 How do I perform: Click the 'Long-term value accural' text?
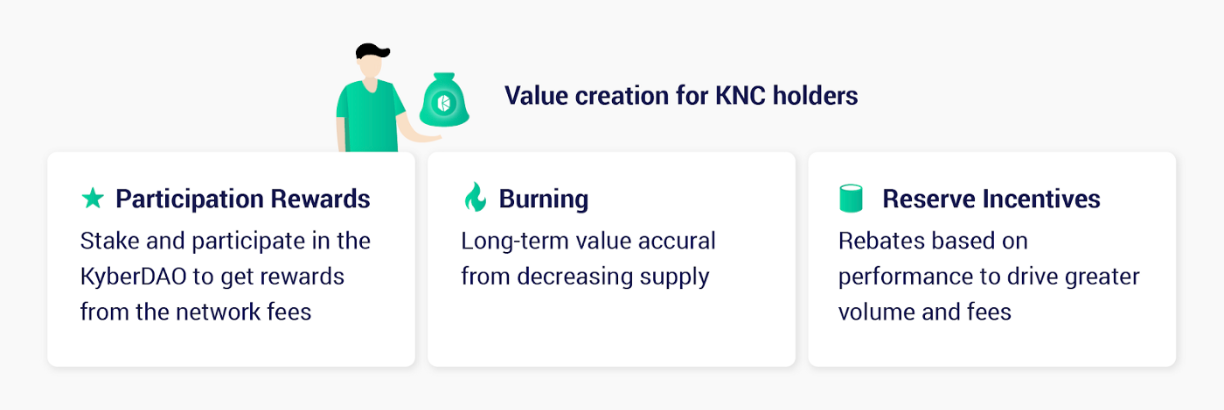[588, 241]
